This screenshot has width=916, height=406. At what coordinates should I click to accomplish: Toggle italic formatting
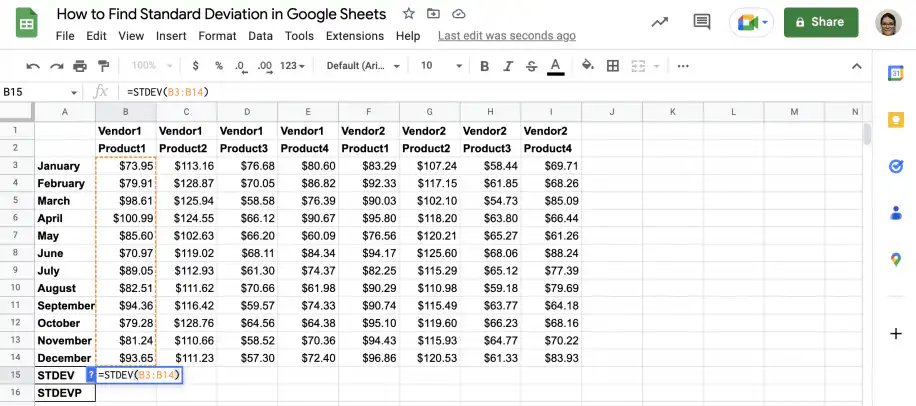point(508,66)
